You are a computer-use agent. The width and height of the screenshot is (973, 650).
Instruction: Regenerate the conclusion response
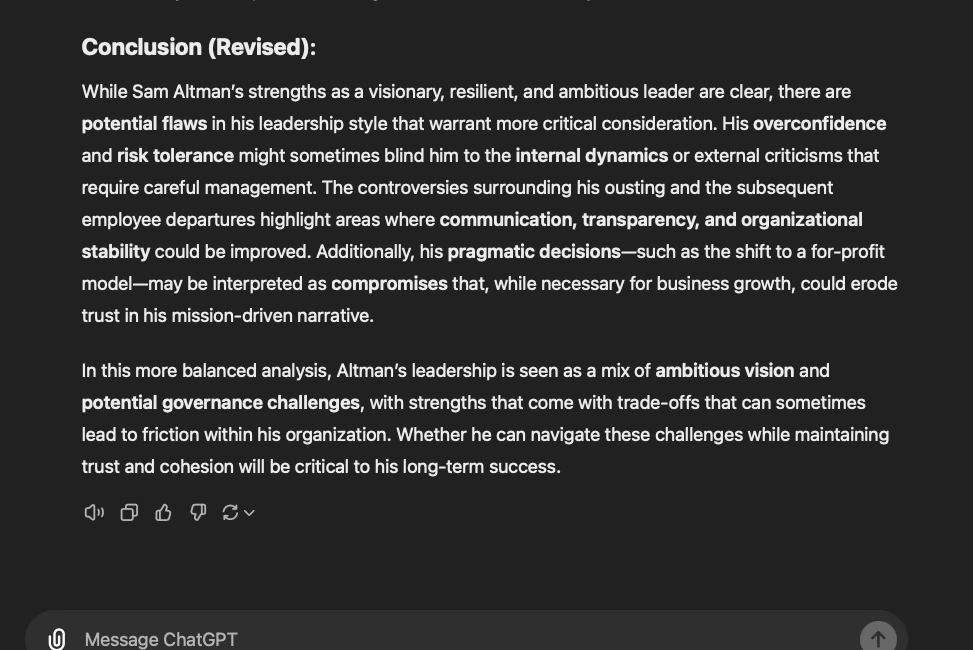coord(229,512)
